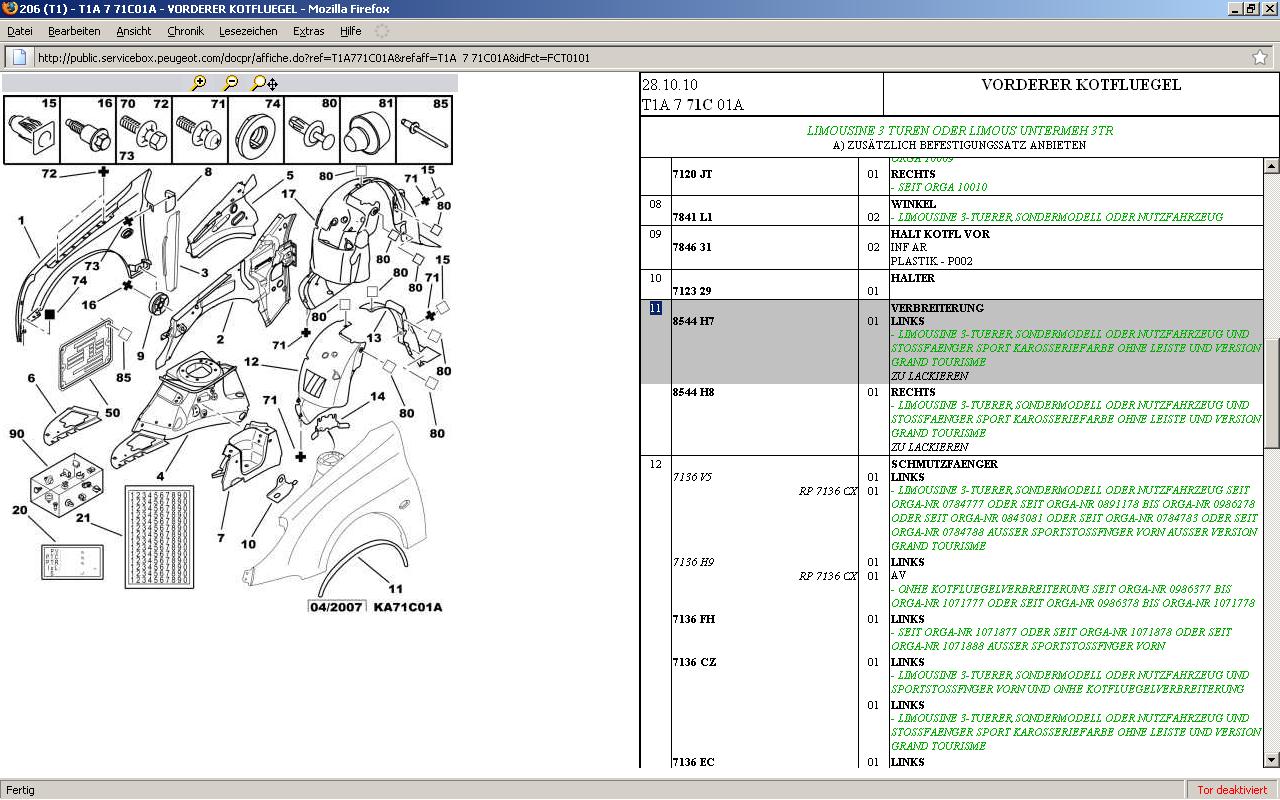Click callout number 11 in the diagram
The height and width of the screenshot is (800, 1280).
(x=396, y=589)
